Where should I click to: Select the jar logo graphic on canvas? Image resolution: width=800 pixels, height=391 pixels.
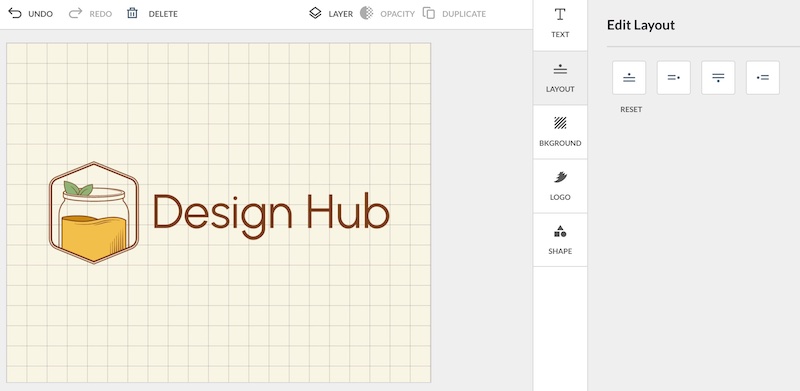click(94, 213)
